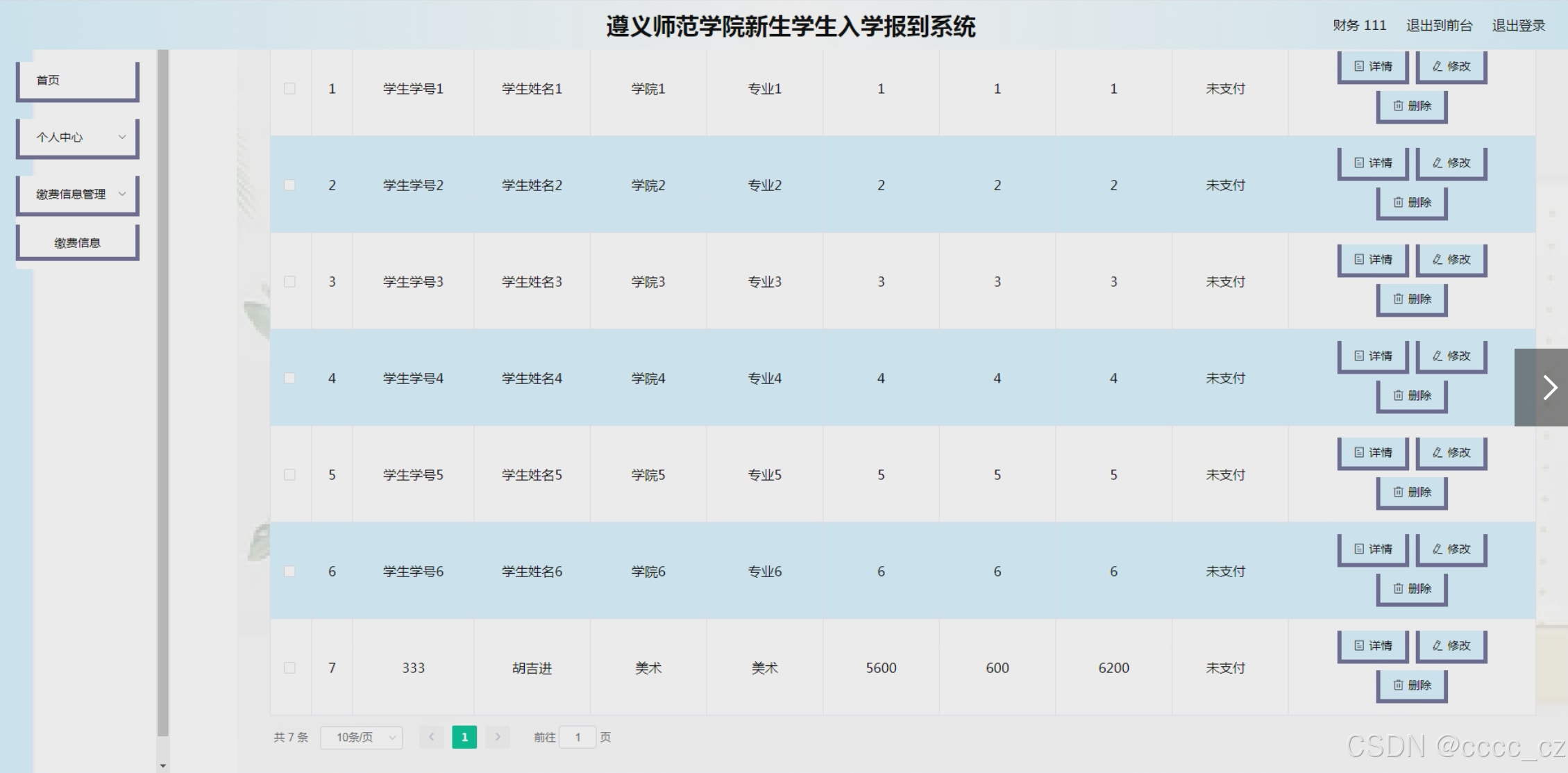
Task: Select the checkbox for row 4
Action: [289, 378]
